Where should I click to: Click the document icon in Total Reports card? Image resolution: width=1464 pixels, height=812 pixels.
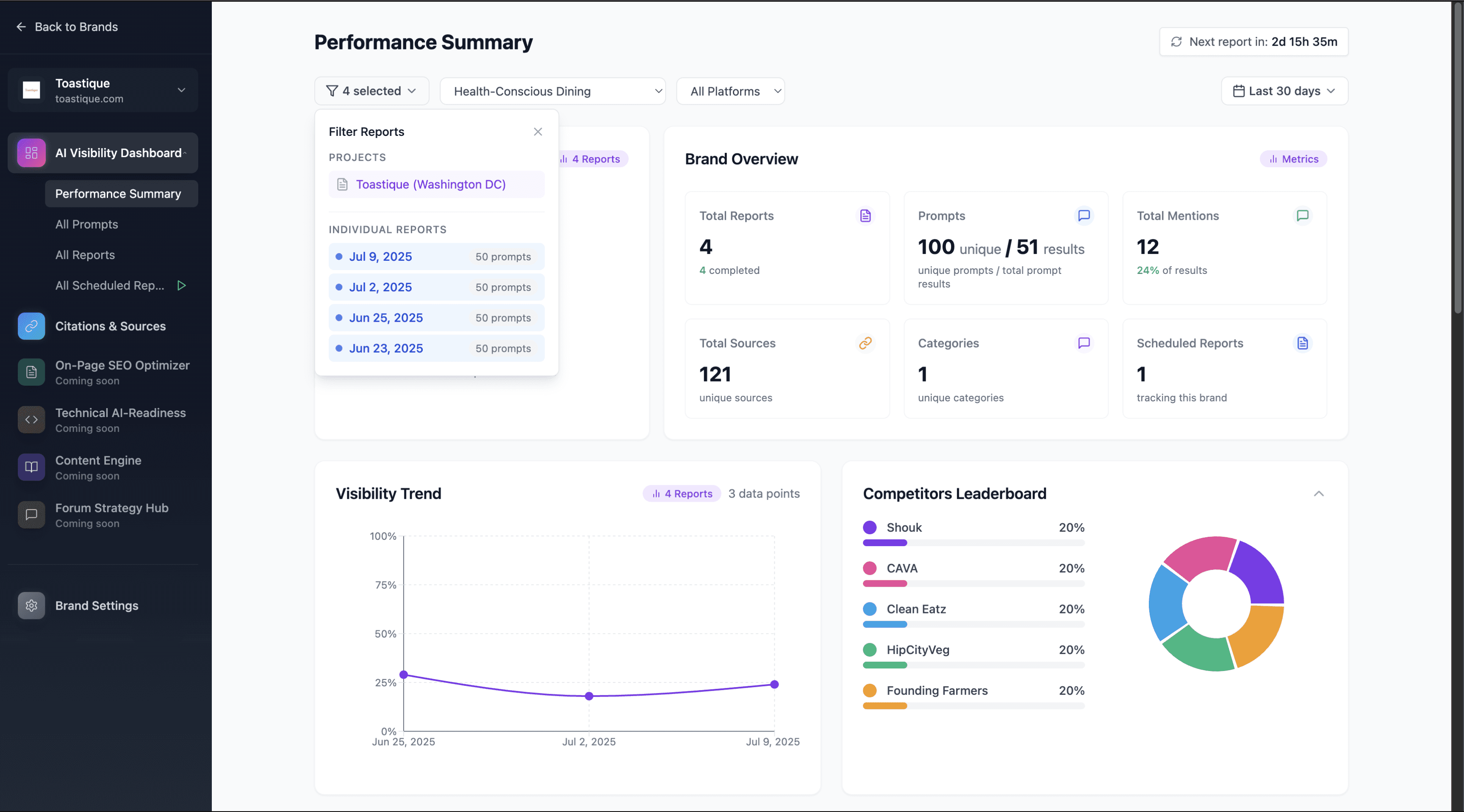(x=865, y=216)
